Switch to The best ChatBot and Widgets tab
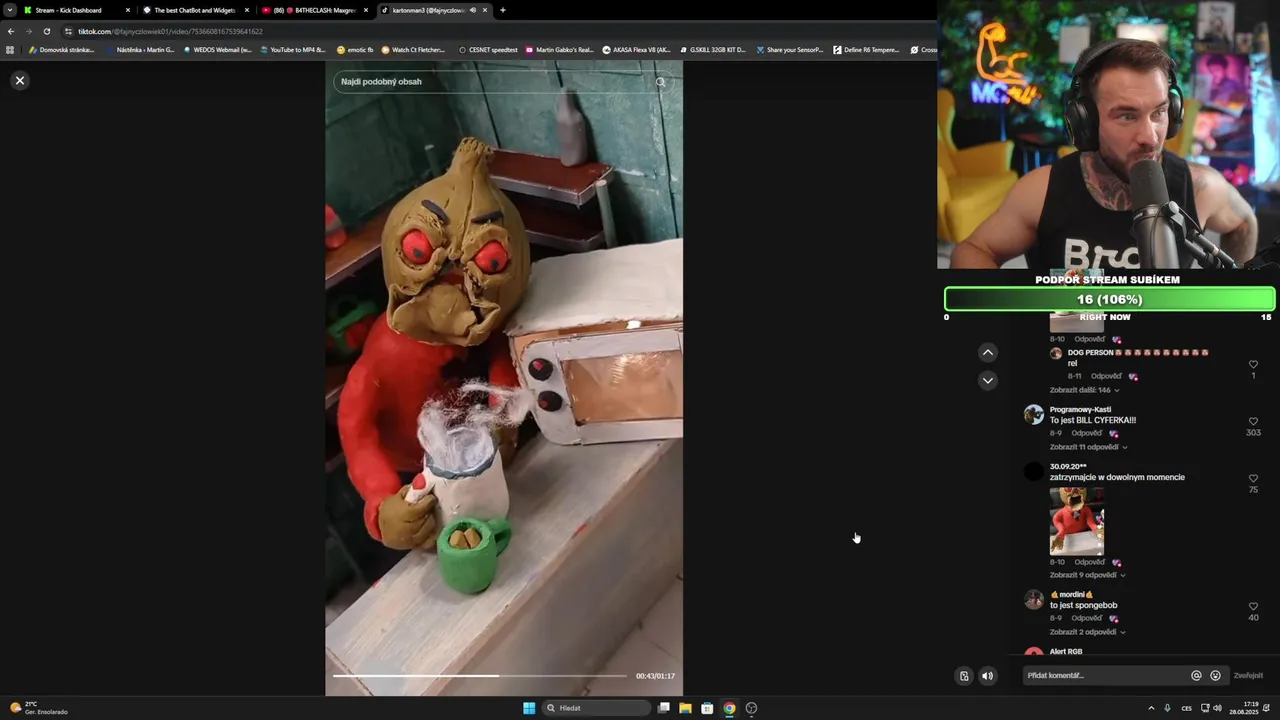Screen dimensions: 1280x720 (195, 10)
